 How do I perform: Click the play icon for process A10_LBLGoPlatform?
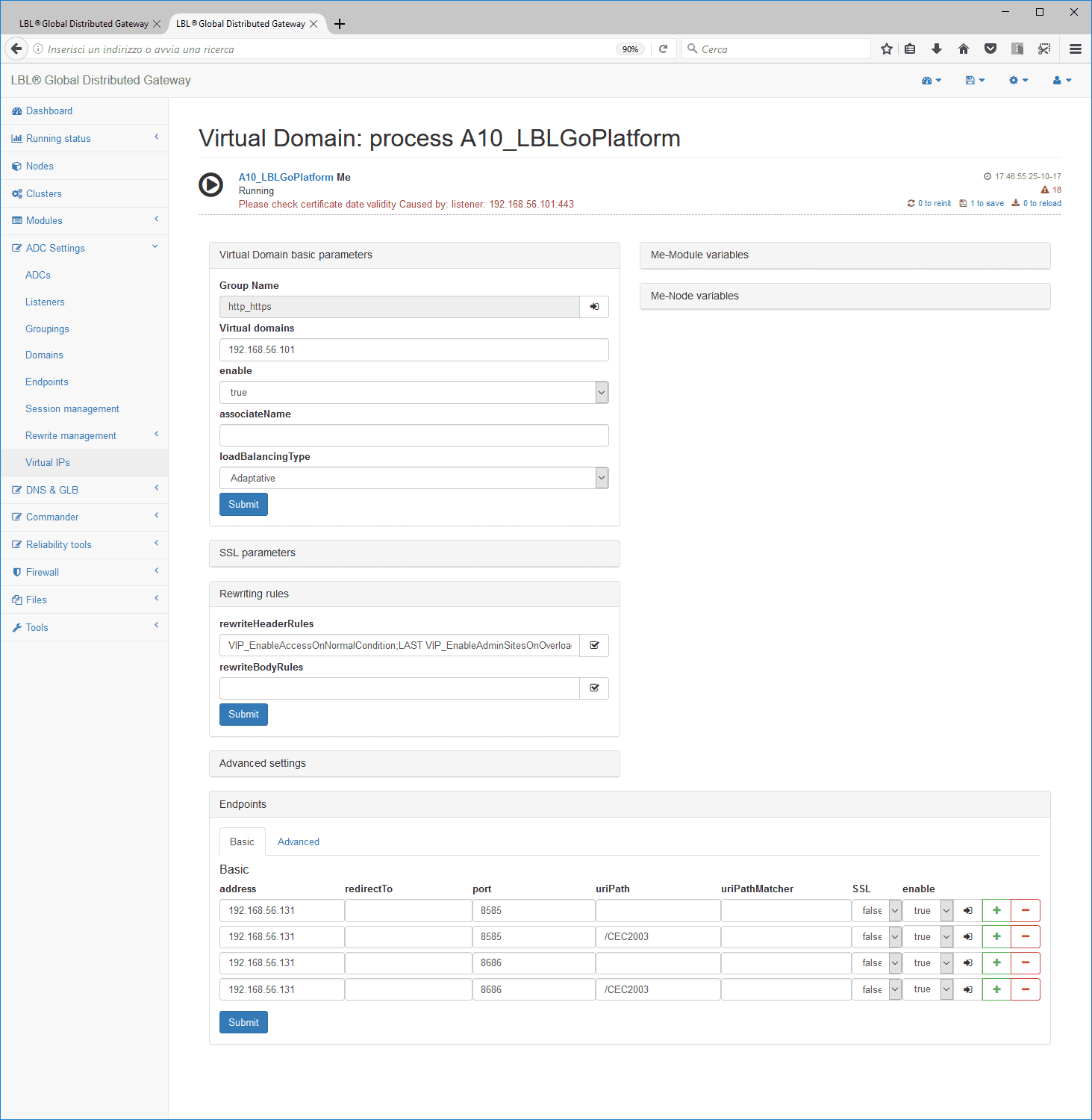210,184
